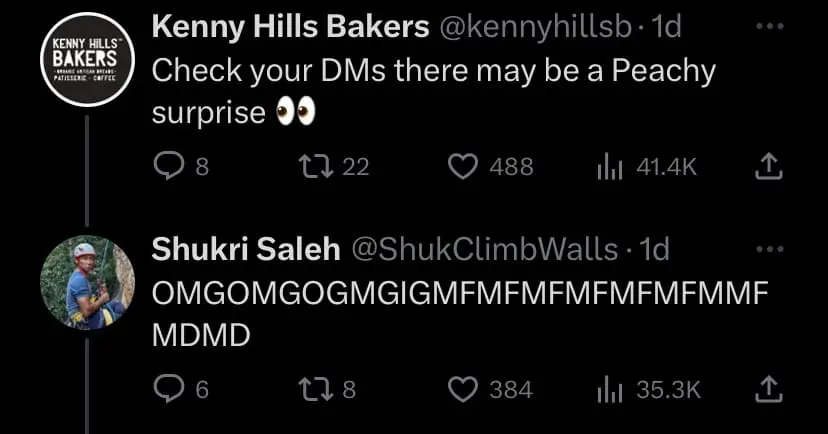View analytics for Shukri Saleh's reply
828x434 pixels.
pos(610,389)
